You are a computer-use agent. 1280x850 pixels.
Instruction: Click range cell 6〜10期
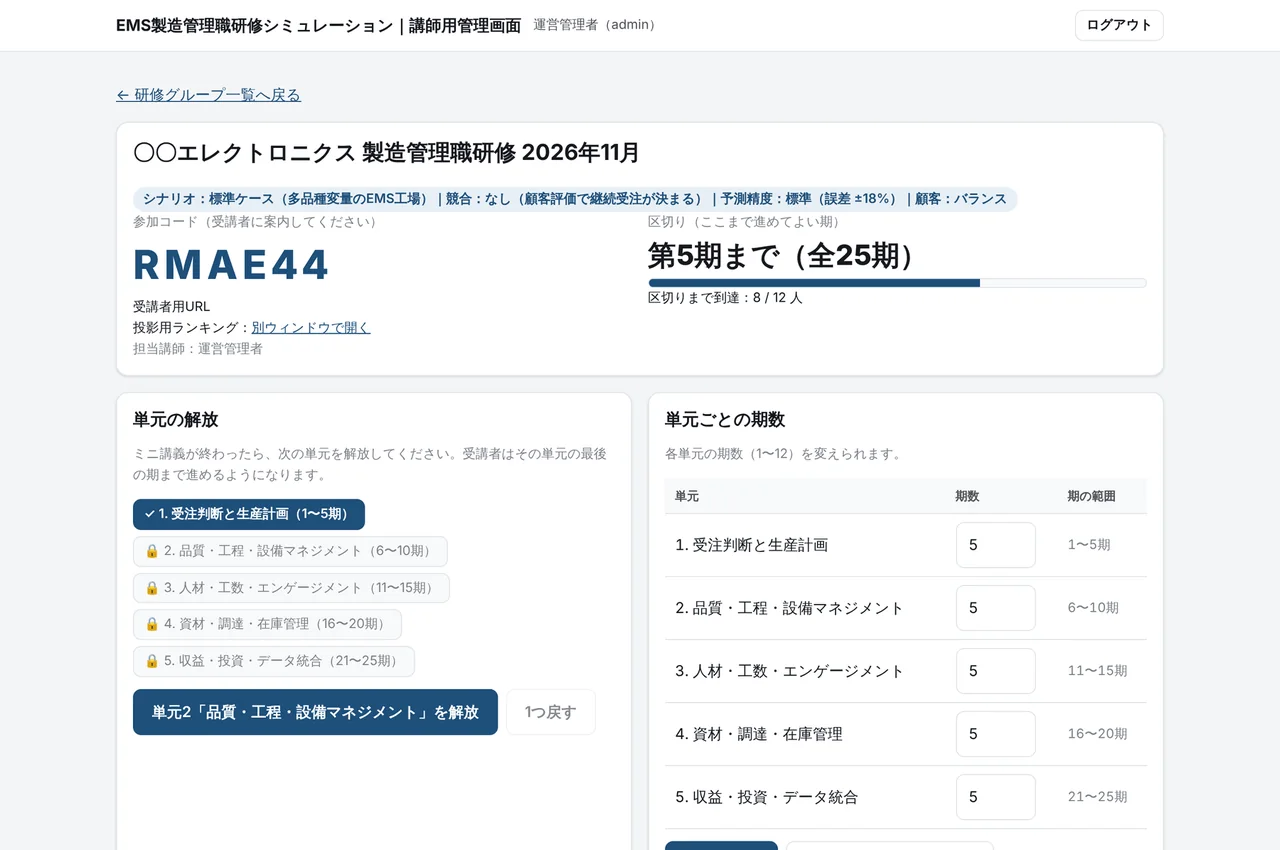[1093, 608]
